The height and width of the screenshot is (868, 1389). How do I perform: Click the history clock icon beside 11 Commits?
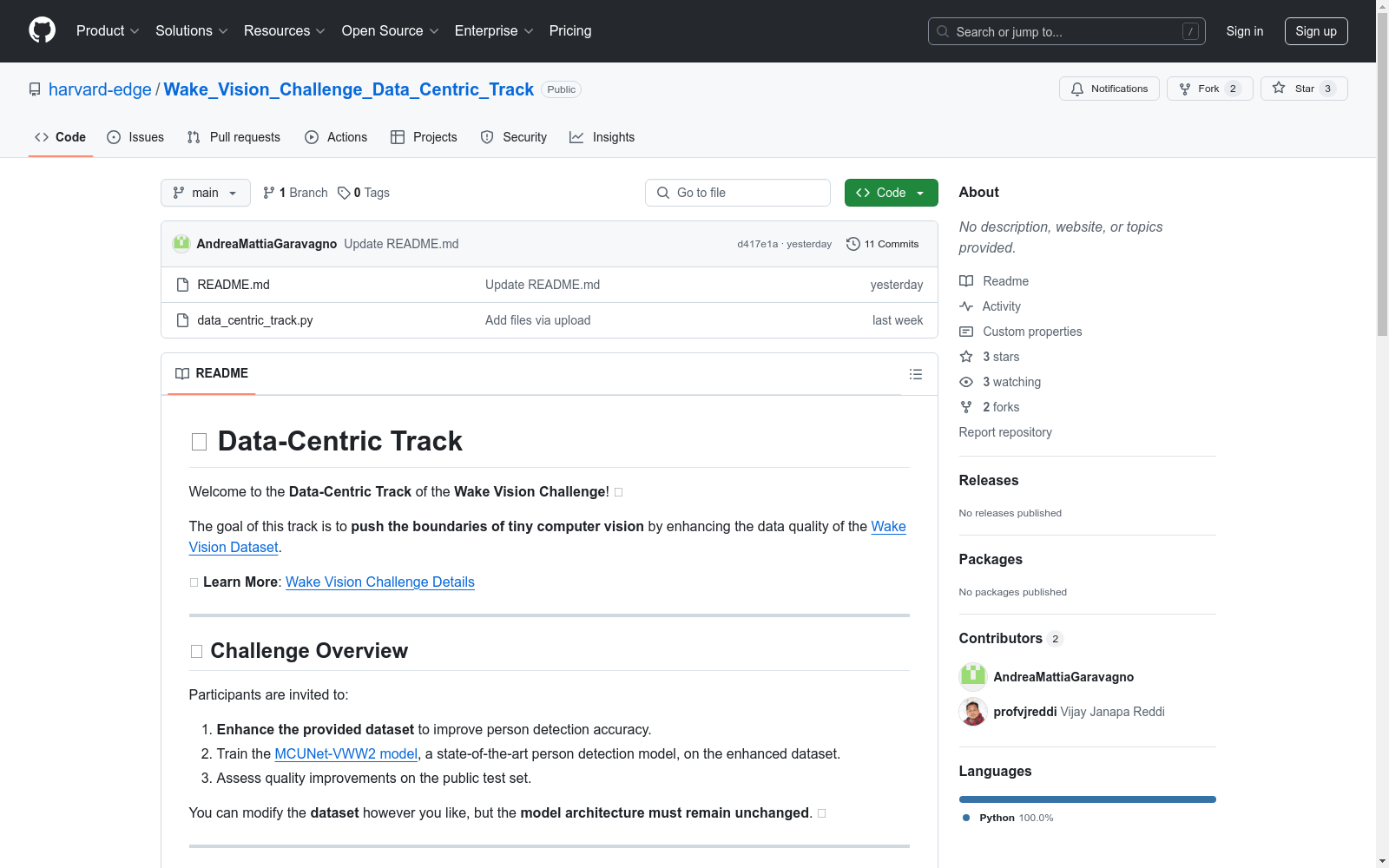[x=853, y=244]
